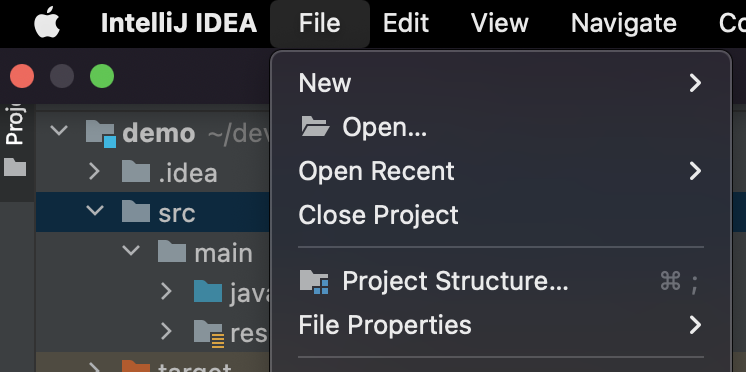The height and width of the screenshot is (372, 746).
Task: Click the folder icon below Project tab
Action: coord(15,167)
